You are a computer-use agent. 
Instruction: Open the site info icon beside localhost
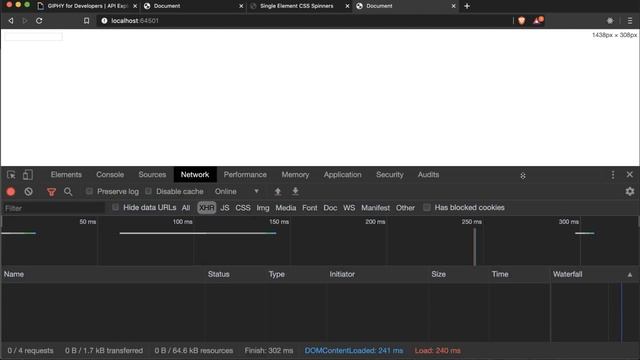pos(104,20)
